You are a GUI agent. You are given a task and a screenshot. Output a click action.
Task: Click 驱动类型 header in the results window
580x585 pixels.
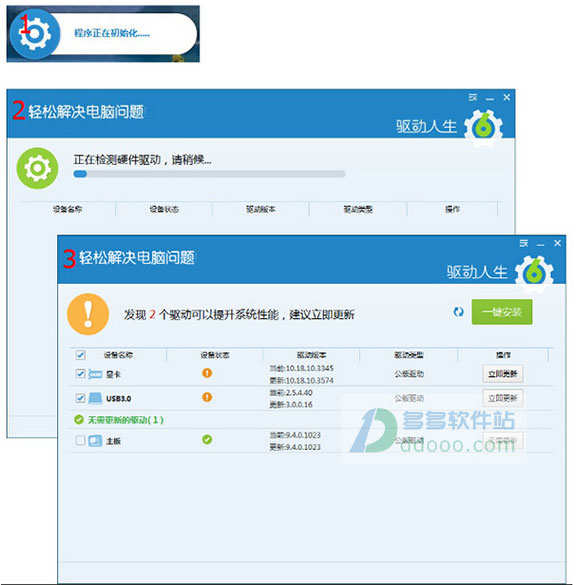(x=409, y=355)
